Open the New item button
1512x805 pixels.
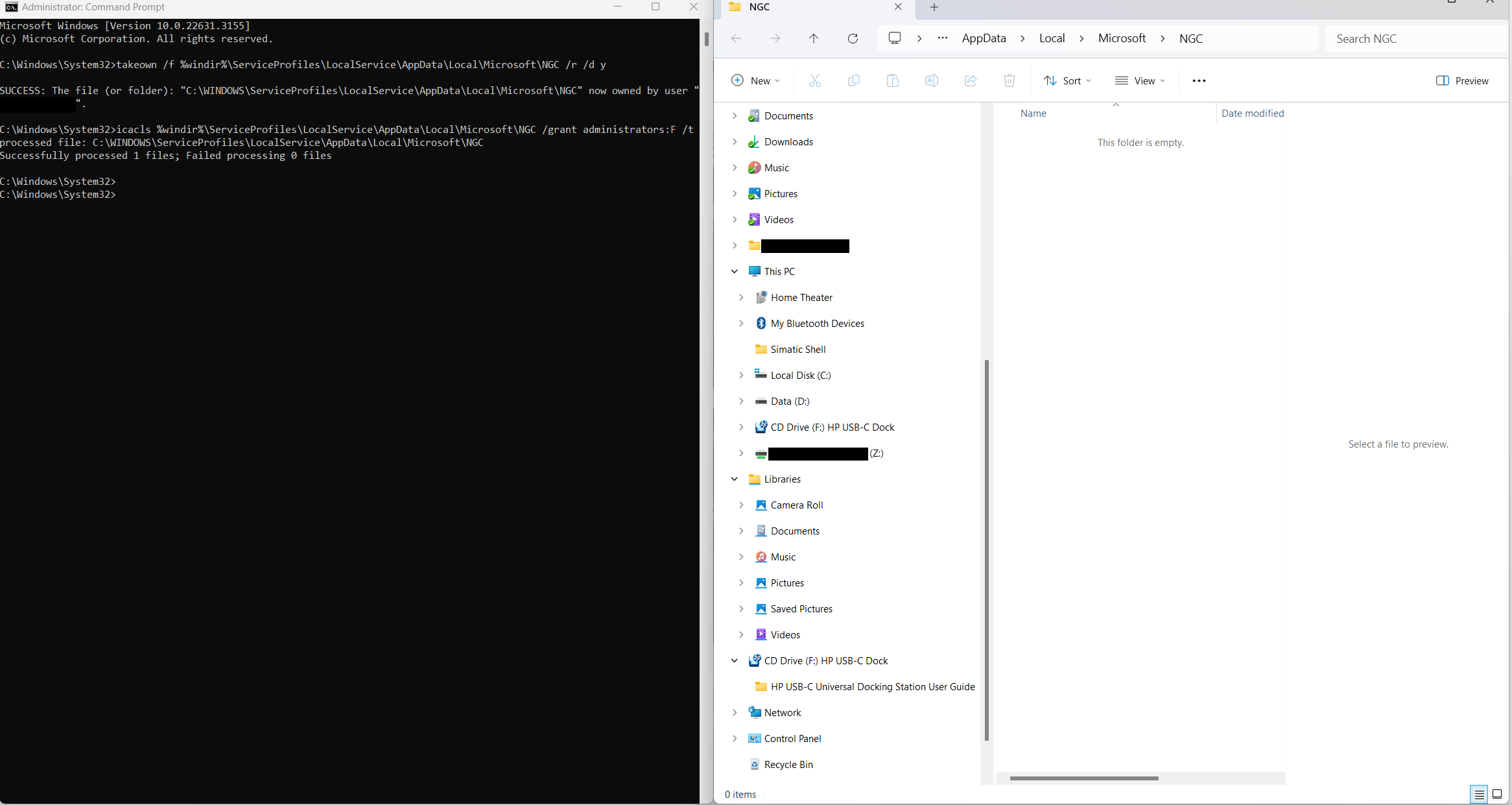coord(755,80)
